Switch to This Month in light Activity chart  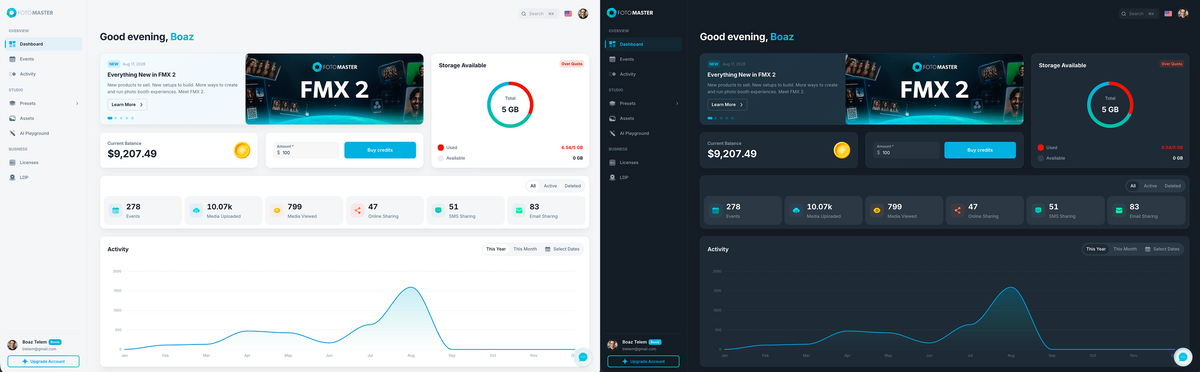pyautogui.click(x=525, y=248)
